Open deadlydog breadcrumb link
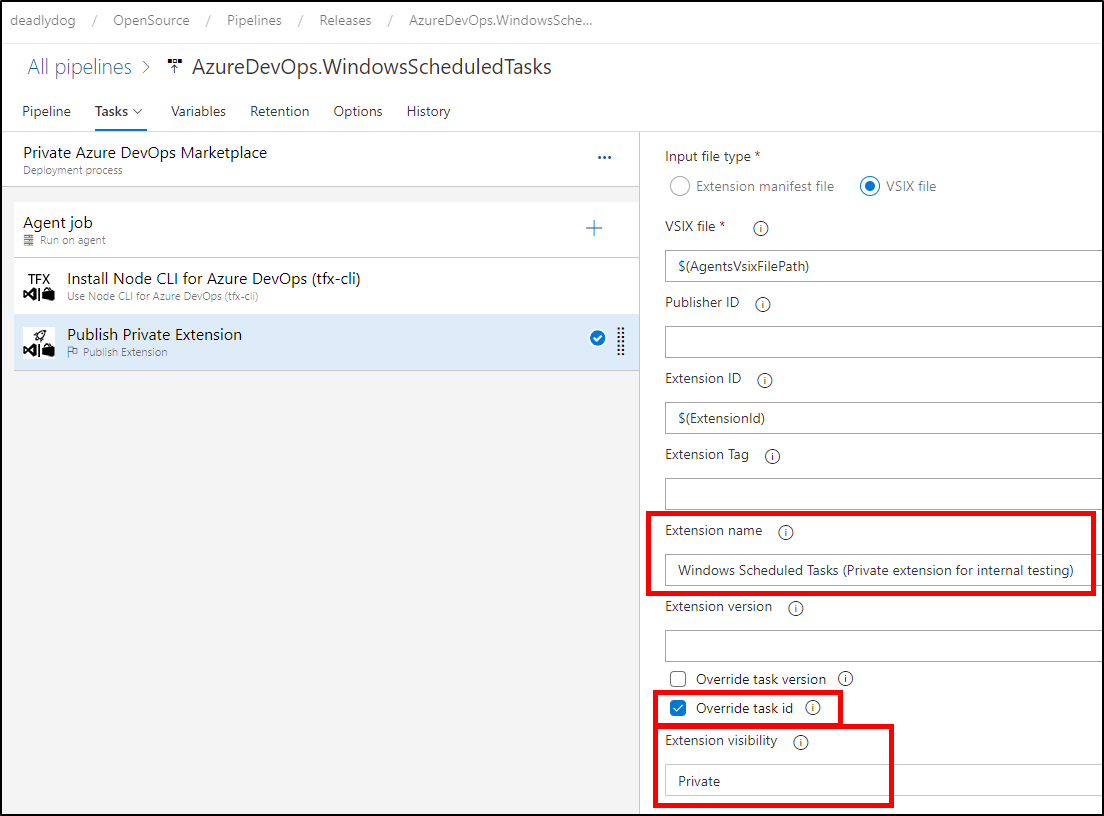The height and width of the screenshot is (816, 1104). (43, 20)
